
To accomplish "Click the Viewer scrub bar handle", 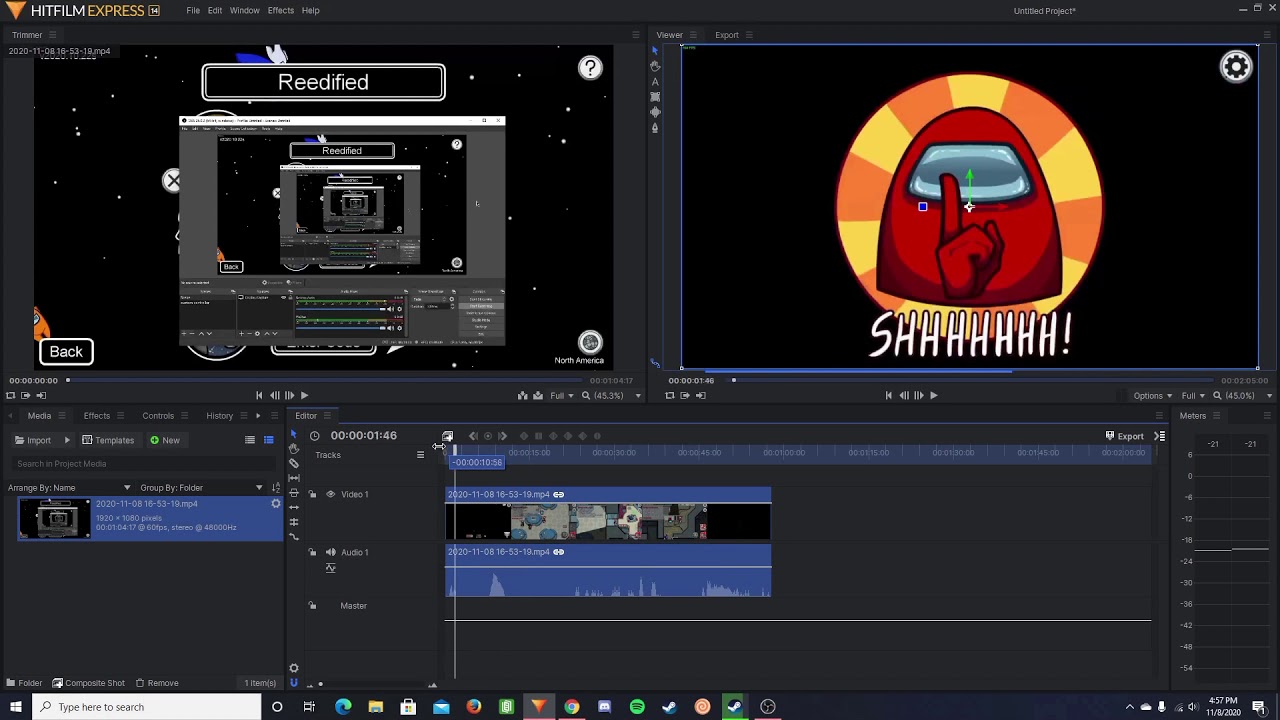I will click(x=733, y=380).
